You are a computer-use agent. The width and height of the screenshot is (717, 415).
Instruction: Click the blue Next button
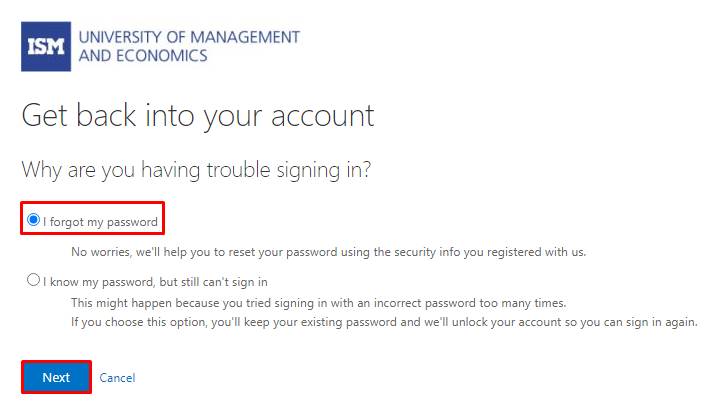pyautogui.click(x=56, y=377)
